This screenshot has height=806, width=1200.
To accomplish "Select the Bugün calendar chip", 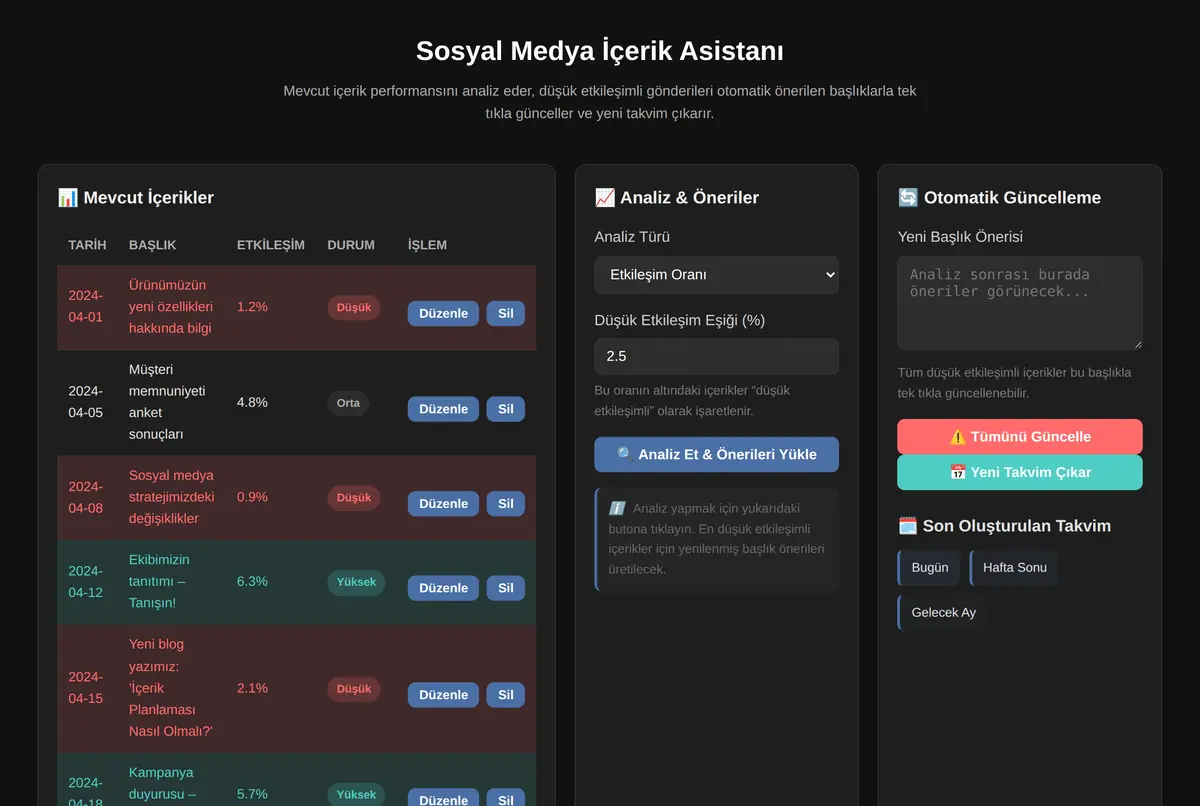I will pos(929,568).
